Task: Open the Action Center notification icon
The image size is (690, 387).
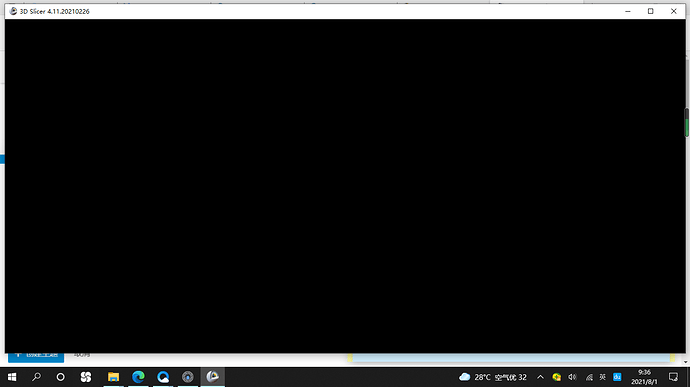Action: coord(673,377)
